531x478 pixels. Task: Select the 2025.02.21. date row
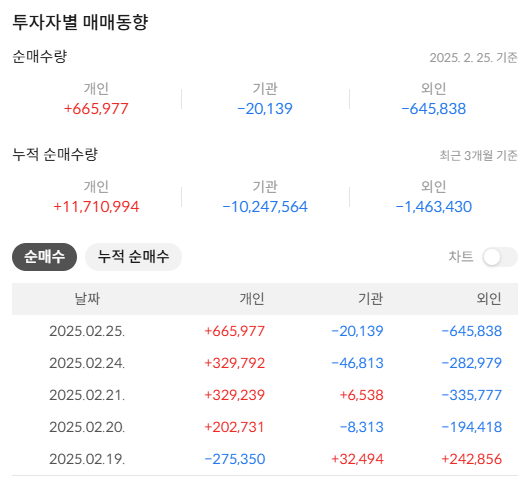pos(265,395)
